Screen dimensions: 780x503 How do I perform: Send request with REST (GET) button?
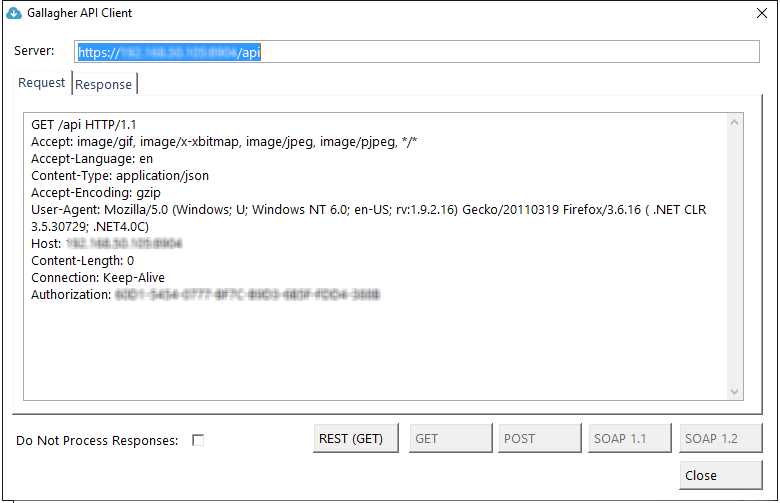tap(356, 438)
